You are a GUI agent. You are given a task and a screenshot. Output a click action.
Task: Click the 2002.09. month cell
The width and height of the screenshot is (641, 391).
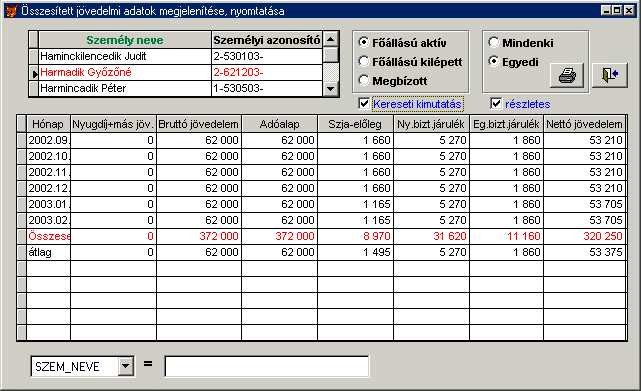[x=48, y=140]
